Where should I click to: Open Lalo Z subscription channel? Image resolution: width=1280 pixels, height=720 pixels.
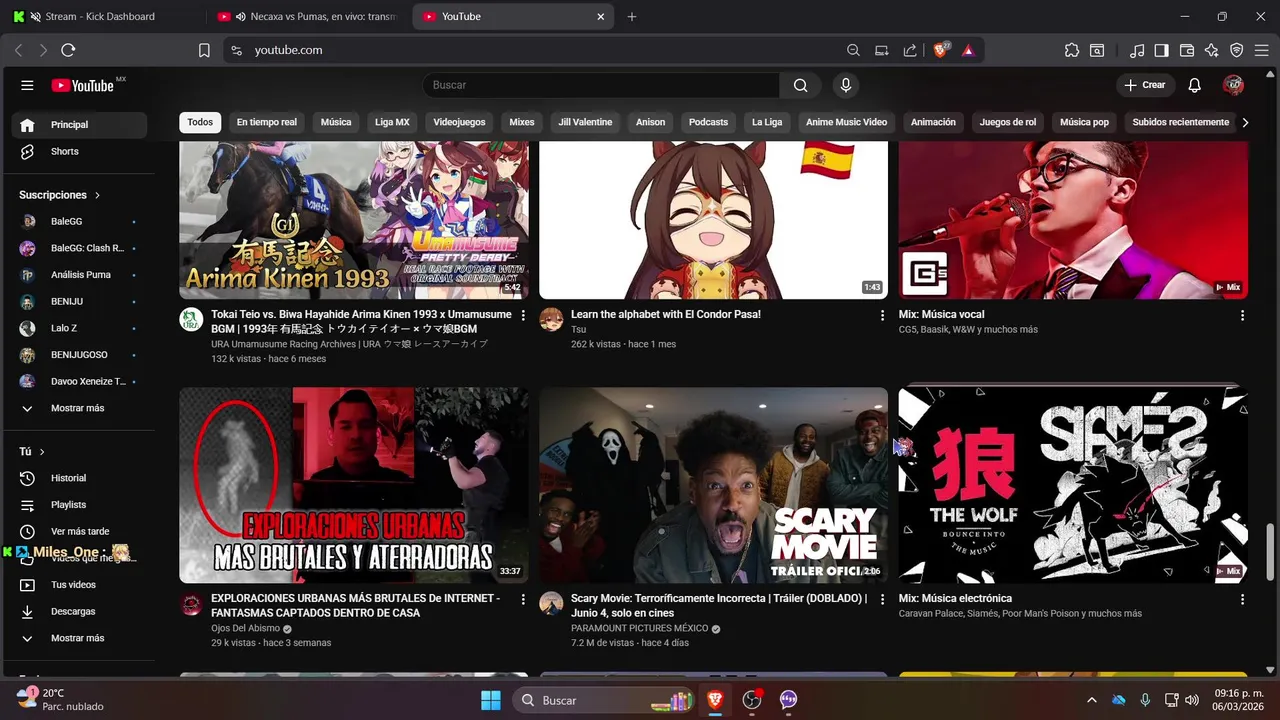pyautogui.click(x=79, y=328)
